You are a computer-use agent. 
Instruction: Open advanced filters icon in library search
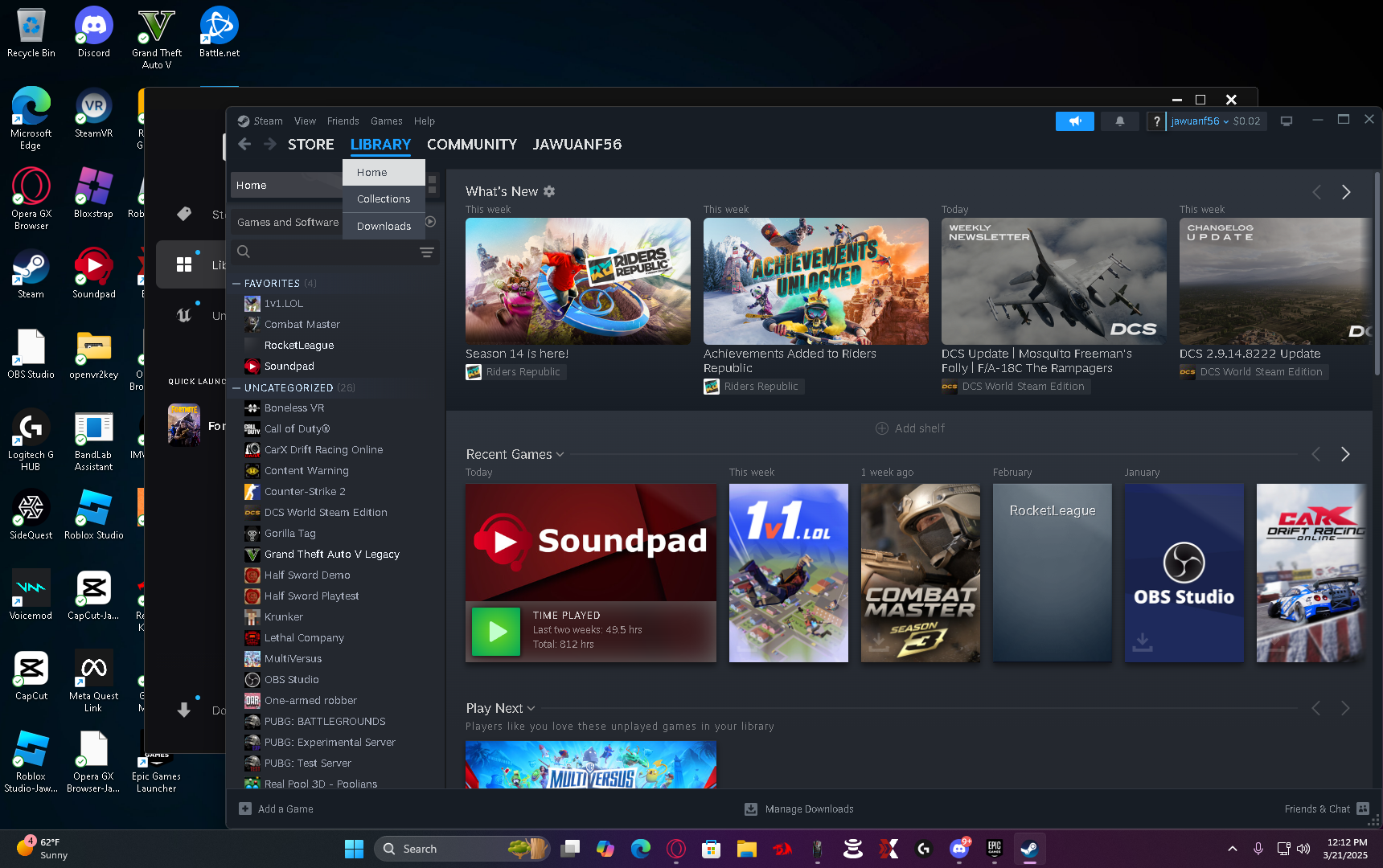point(426,252)
